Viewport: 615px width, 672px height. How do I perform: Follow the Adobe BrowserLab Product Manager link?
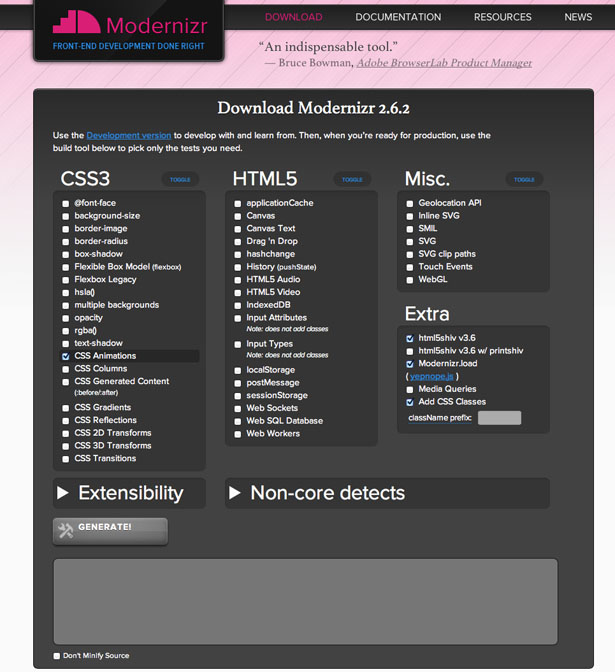pos(444,63)
